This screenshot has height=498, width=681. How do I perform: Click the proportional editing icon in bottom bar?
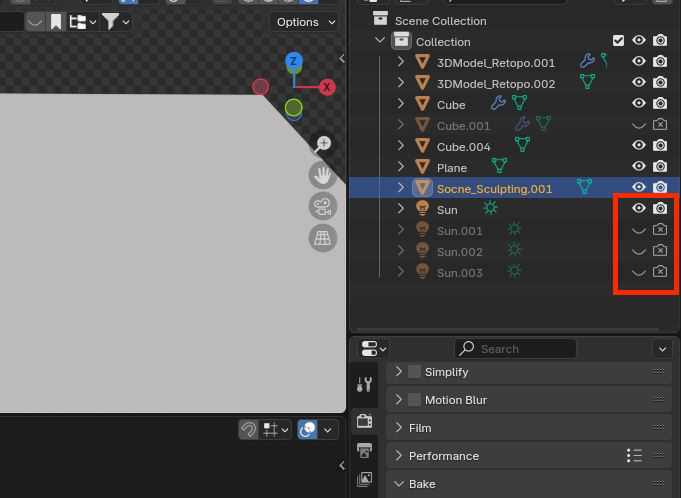[307, 430]
